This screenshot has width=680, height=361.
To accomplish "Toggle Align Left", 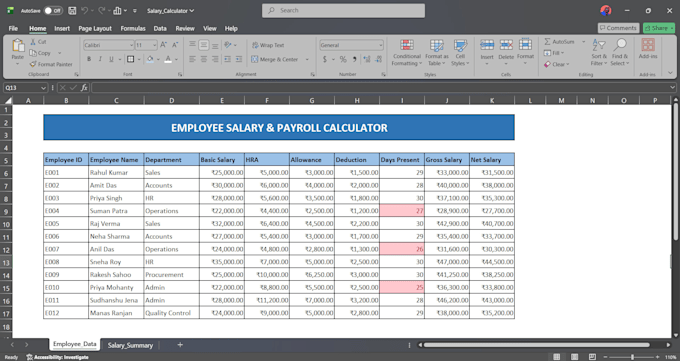I will click(x=193, y=59).
